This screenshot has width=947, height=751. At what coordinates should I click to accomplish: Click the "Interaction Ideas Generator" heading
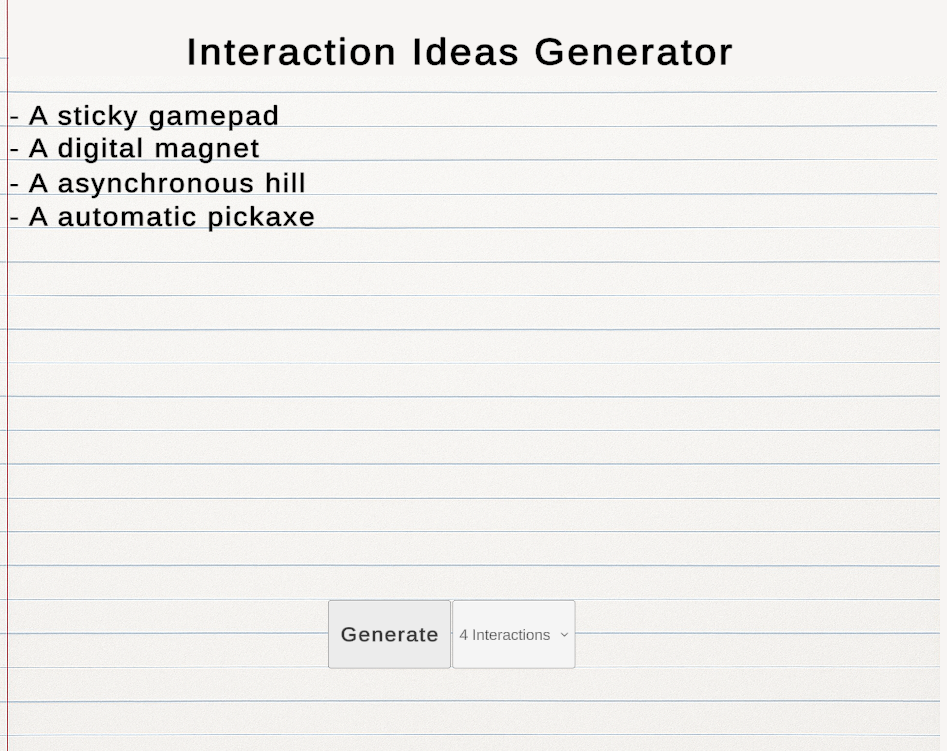[x=460, y=52]
